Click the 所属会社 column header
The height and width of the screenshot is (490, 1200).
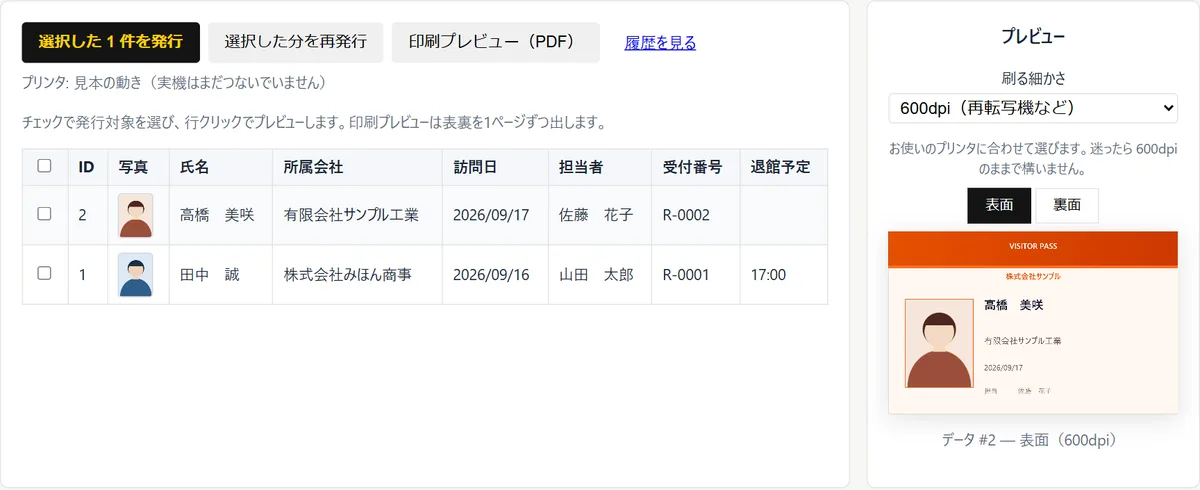357,167
